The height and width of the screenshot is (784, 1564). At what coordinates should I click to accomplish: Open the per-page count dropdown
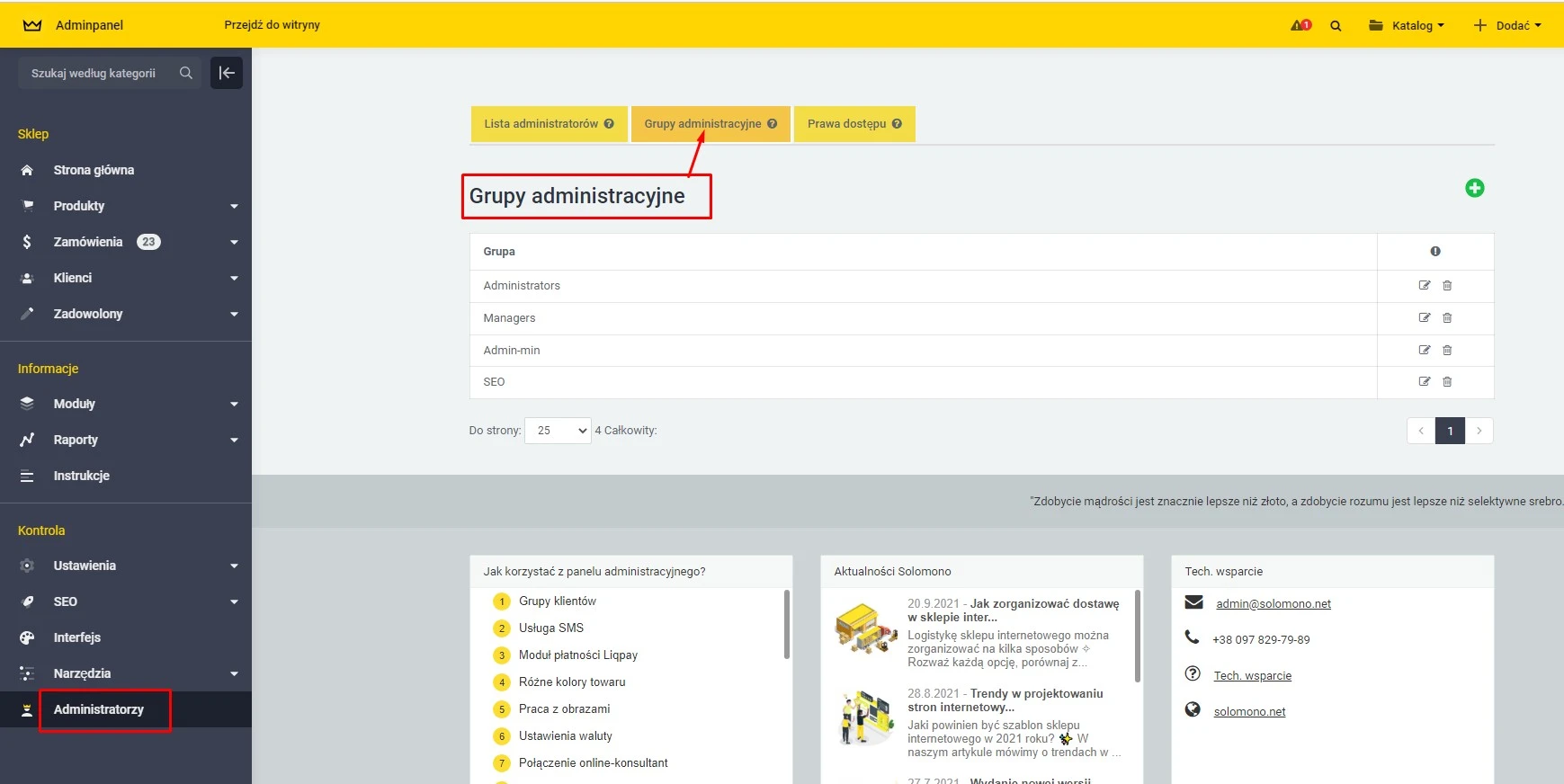point(558,431)
